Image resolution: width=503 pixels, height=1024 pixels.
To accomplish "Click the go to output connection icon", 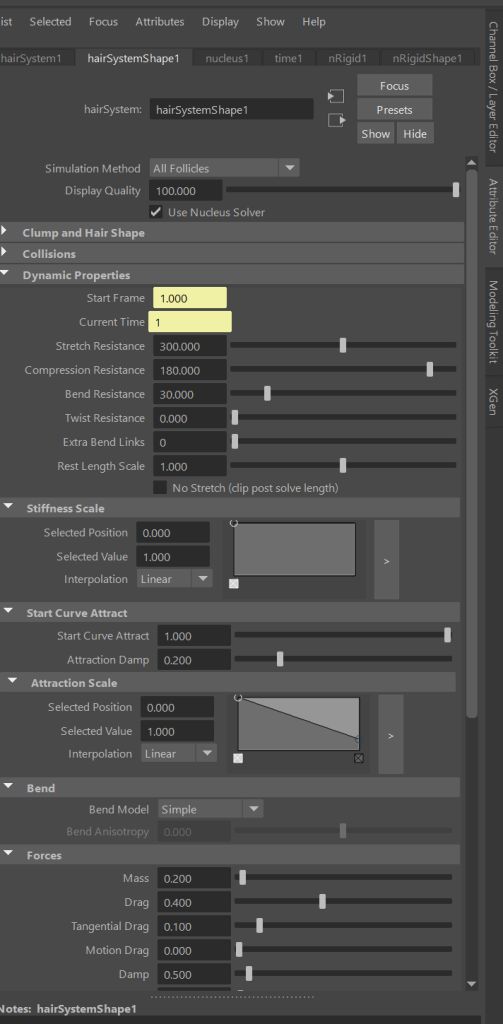I will tap(336, 120).
